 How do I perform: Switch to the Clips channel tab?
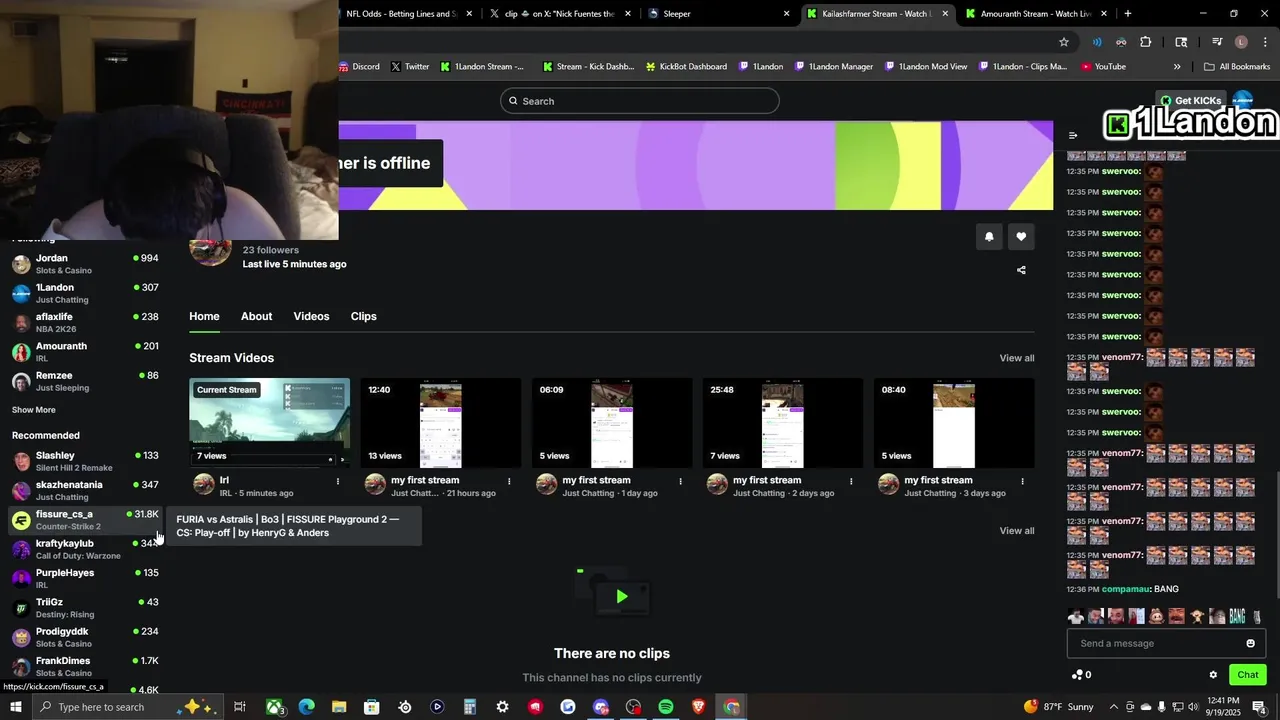[363, 316]
